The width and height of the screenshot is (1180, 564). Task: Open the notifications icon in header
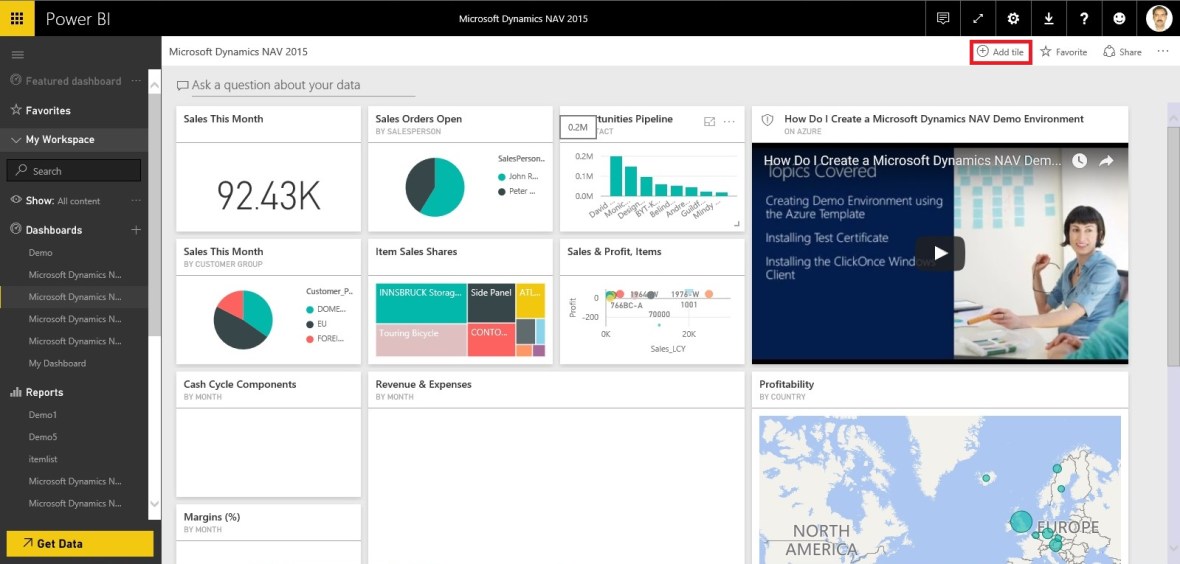pyautogui.click(x=942, y=18)
